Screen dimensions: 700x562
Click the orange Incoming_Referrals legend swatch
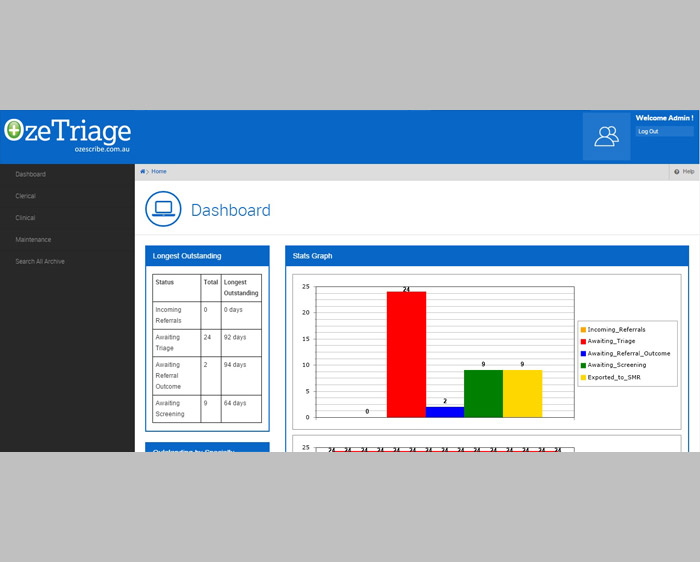583,329
